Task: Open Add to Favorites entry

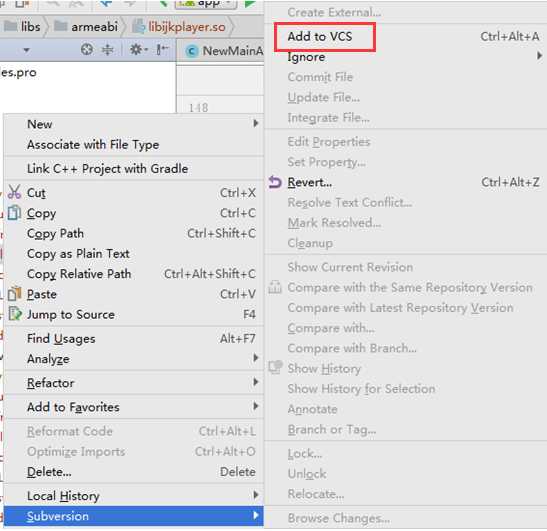Action: [x=134, y=407]
